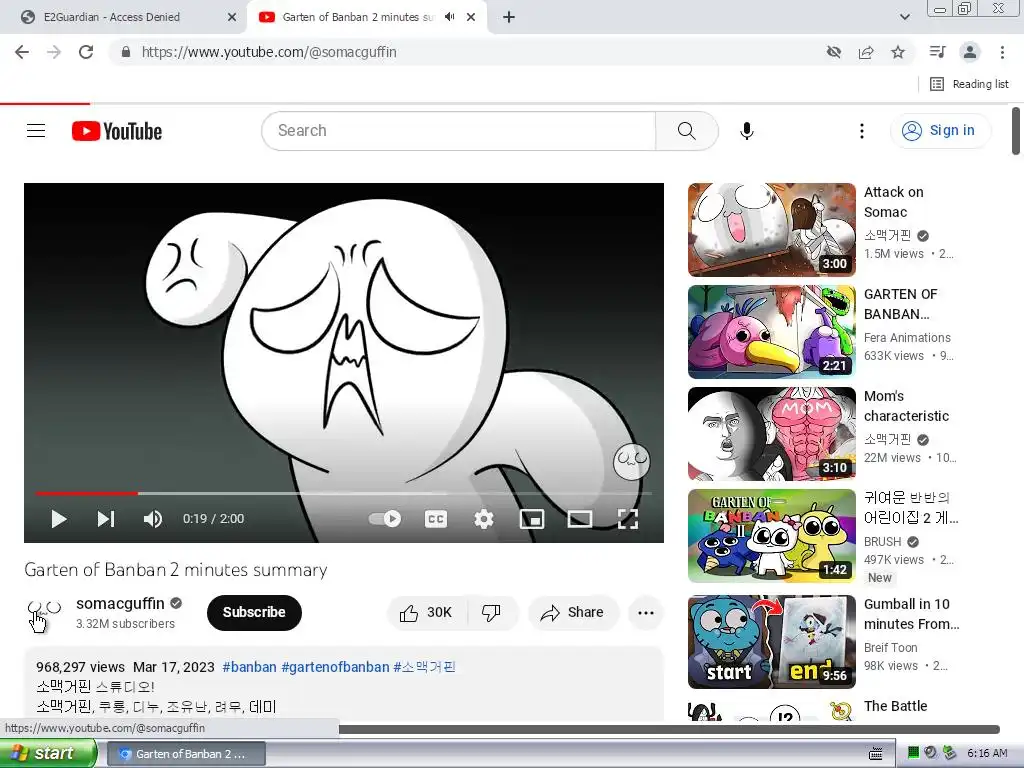Go to YouTube home via logo

tap(117, 131)
